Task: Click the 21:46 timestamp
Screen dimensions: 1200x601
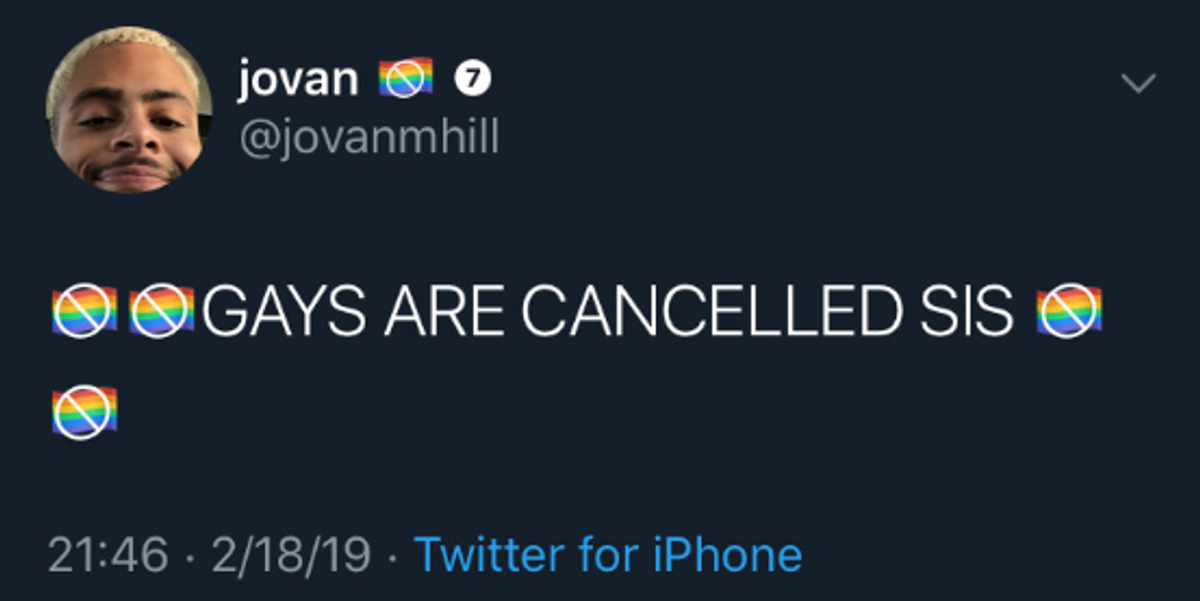Action: click(x=108, y=554)
